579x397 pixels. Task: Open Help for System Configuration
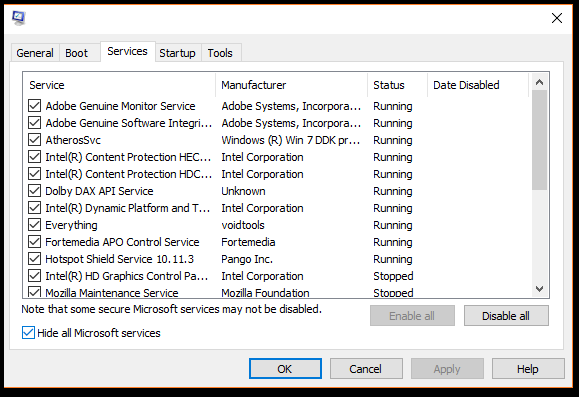coord(528,369)
